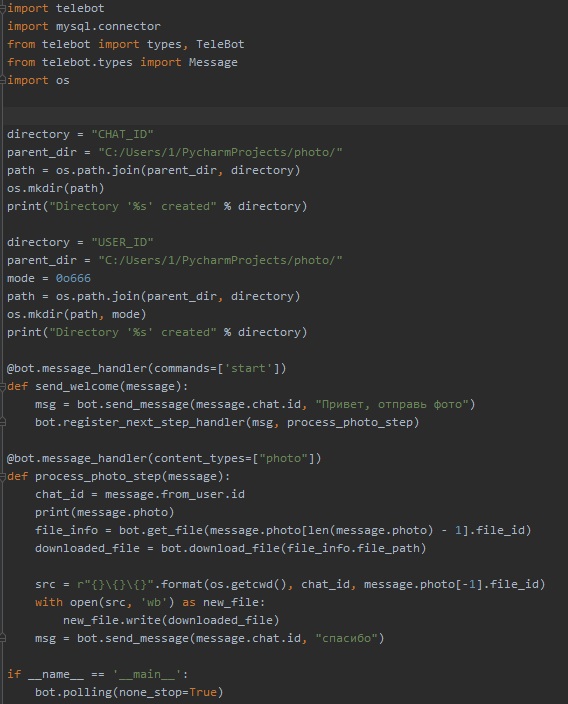Collapse the send_welcome function fold marker
568x704 pixels.
[3, 386]
